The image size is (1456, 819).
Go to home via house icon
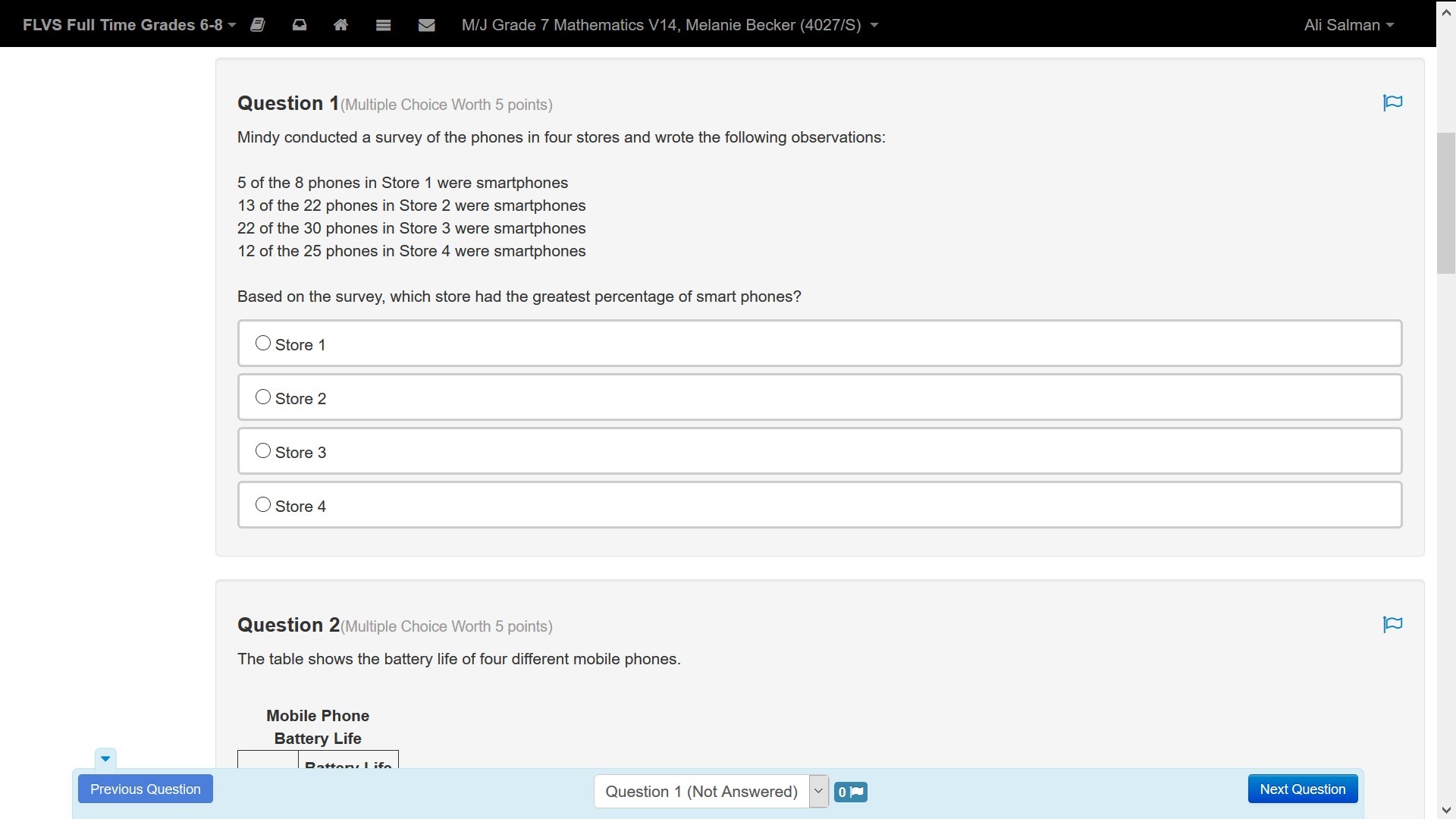(340, 25)
